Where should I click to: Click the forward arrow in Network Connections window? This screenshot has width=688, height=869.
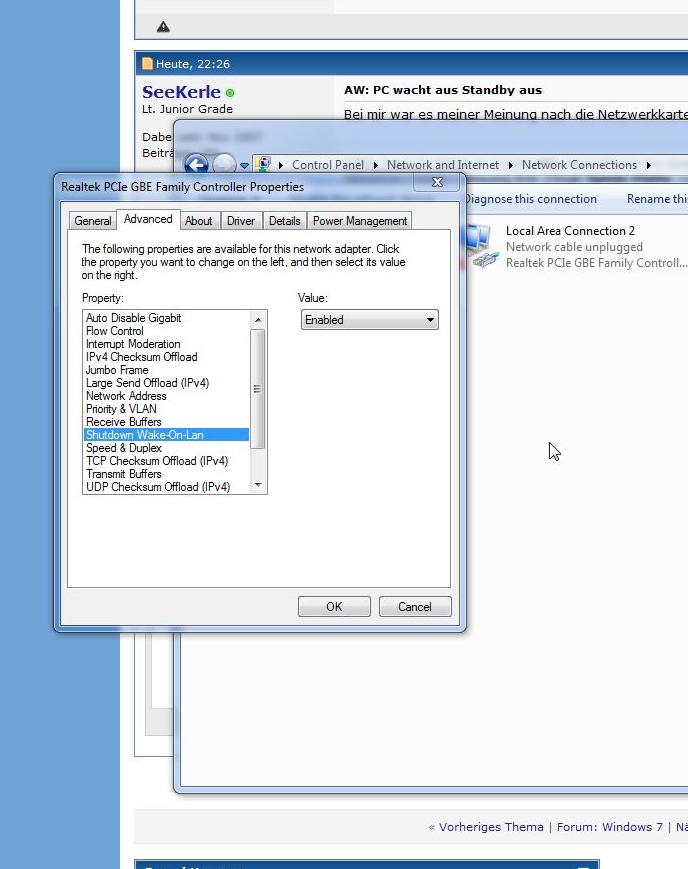tap(224, 165)
